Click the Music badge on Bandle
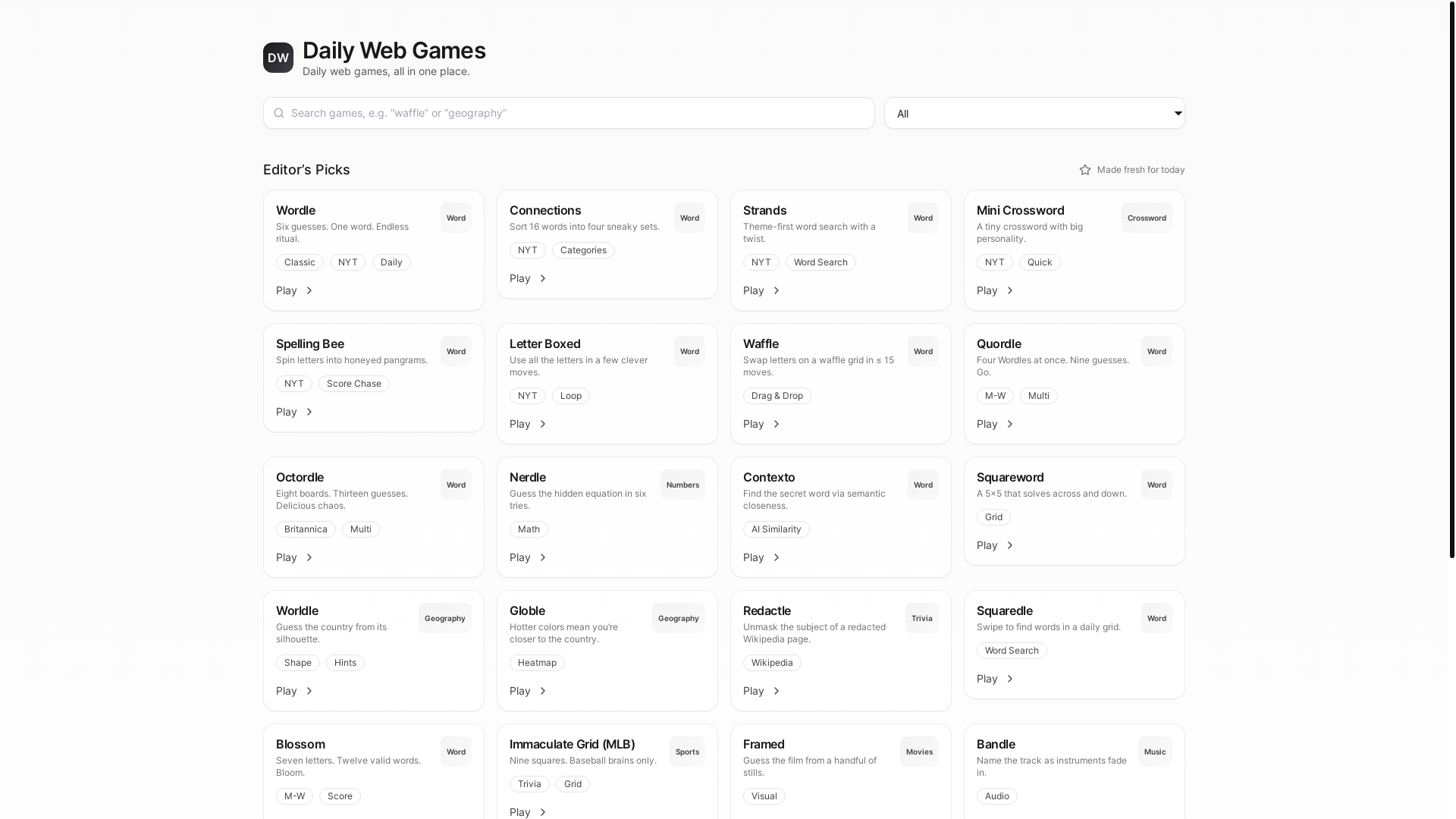1456x819 pixels. (x=1155, y=752)
